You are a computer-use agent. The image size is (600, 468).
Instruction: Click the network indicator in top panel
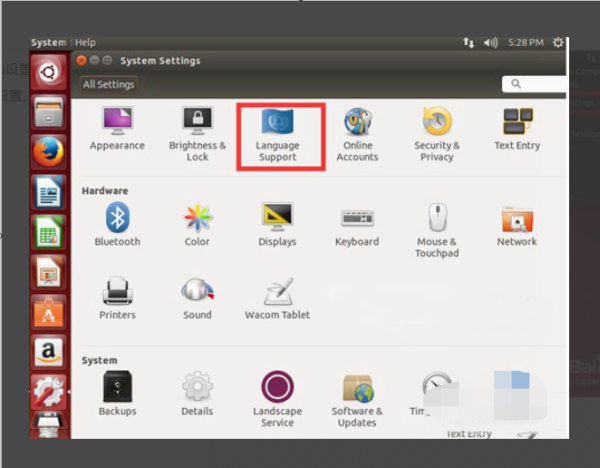pyautogui.click(x=469, y=42)
